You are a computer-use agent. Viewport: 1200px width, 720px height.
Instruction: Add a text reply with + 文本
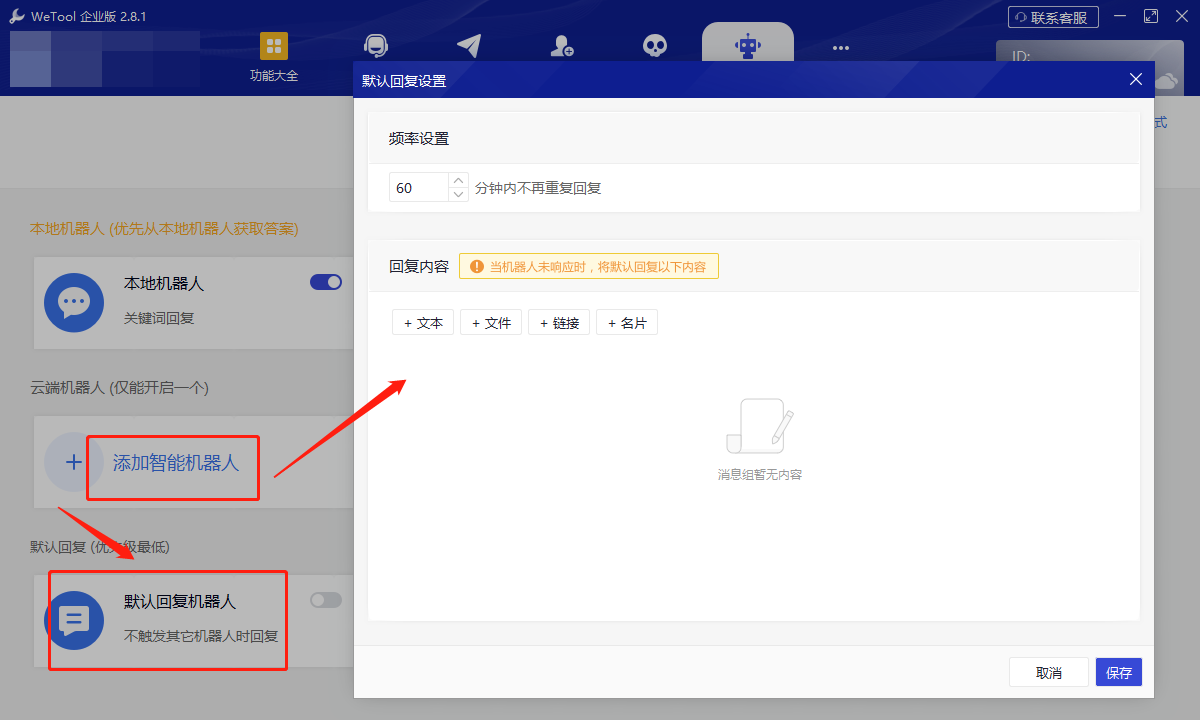click(423, 322)
